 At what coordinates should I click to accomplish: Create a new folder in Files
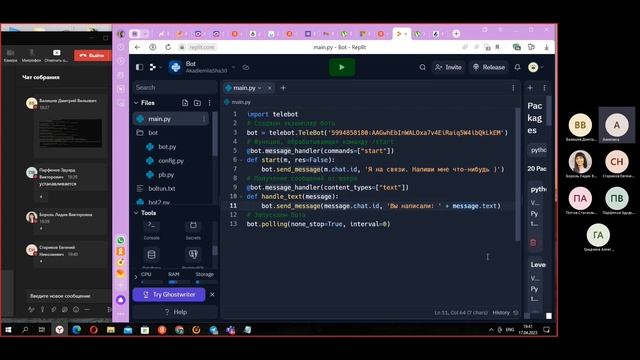197,103
